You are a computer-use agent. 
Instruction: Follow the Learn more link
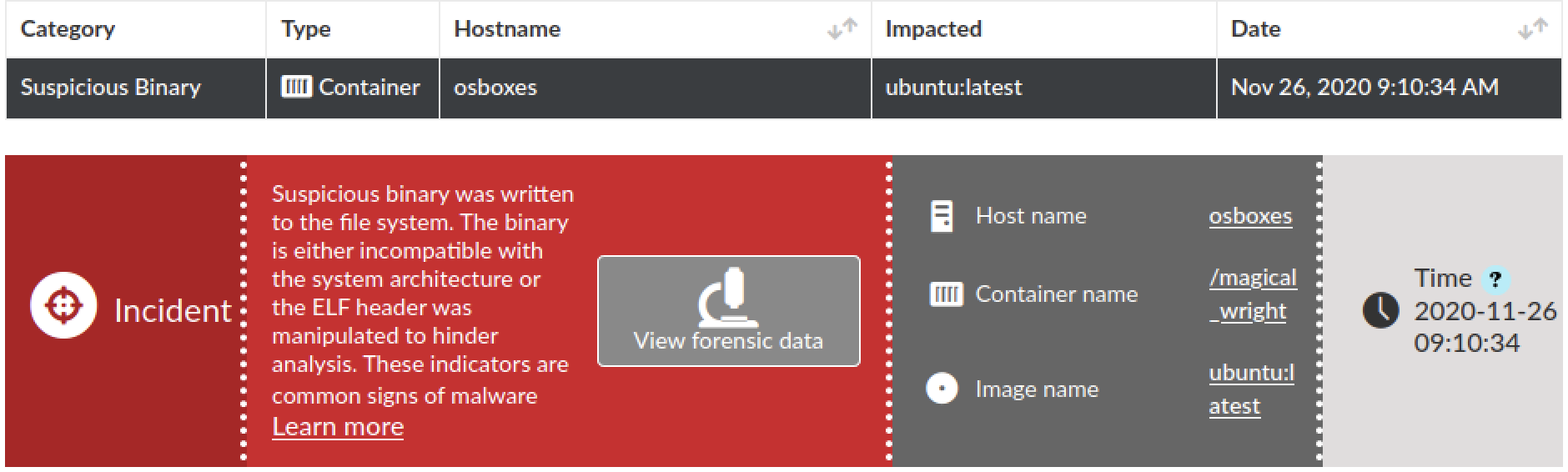pyautogui.click(x=338, y=426)
